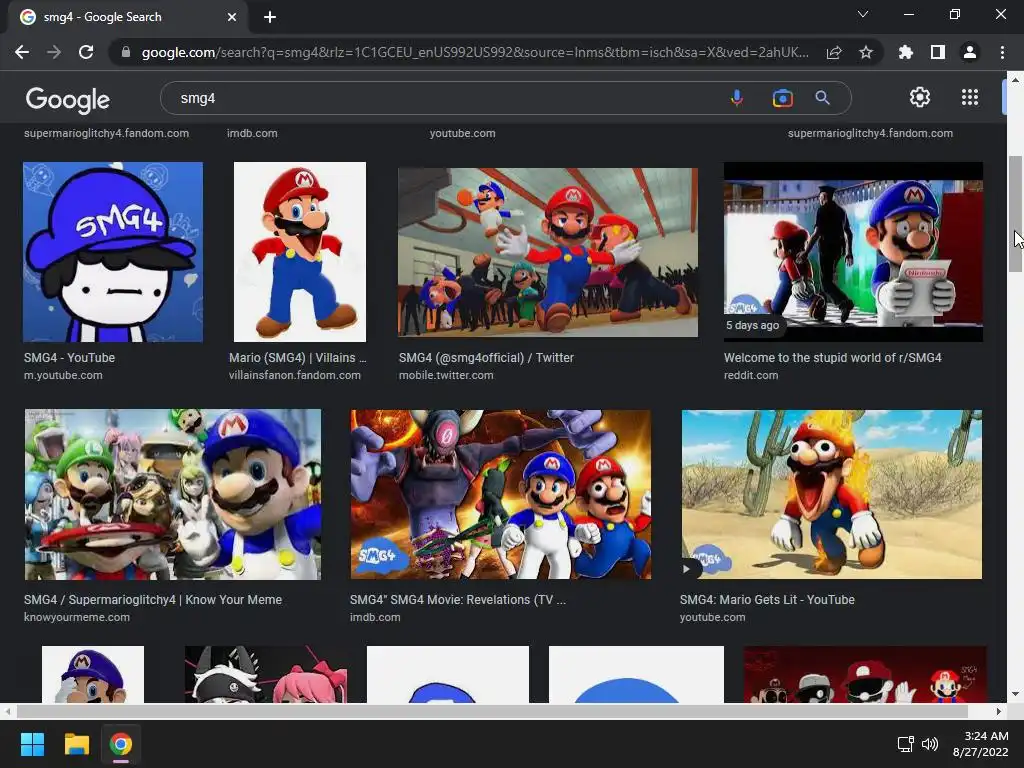This screenshot has width=1024, height=768.
Task: Close the smg4 Google Search tab
Action: click(x=232, y=17)
